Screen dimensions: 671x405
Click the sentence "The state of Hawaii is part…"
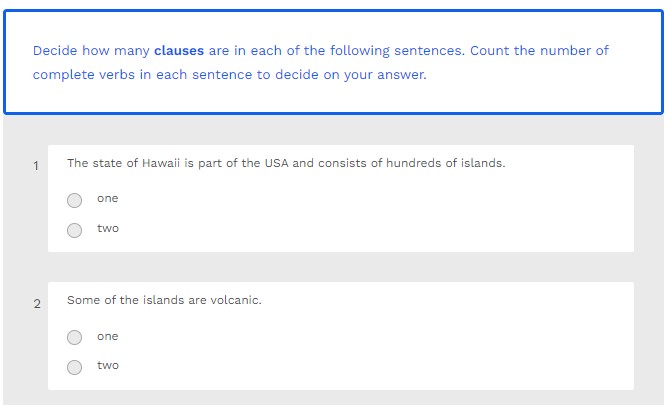tap(285, 162)
